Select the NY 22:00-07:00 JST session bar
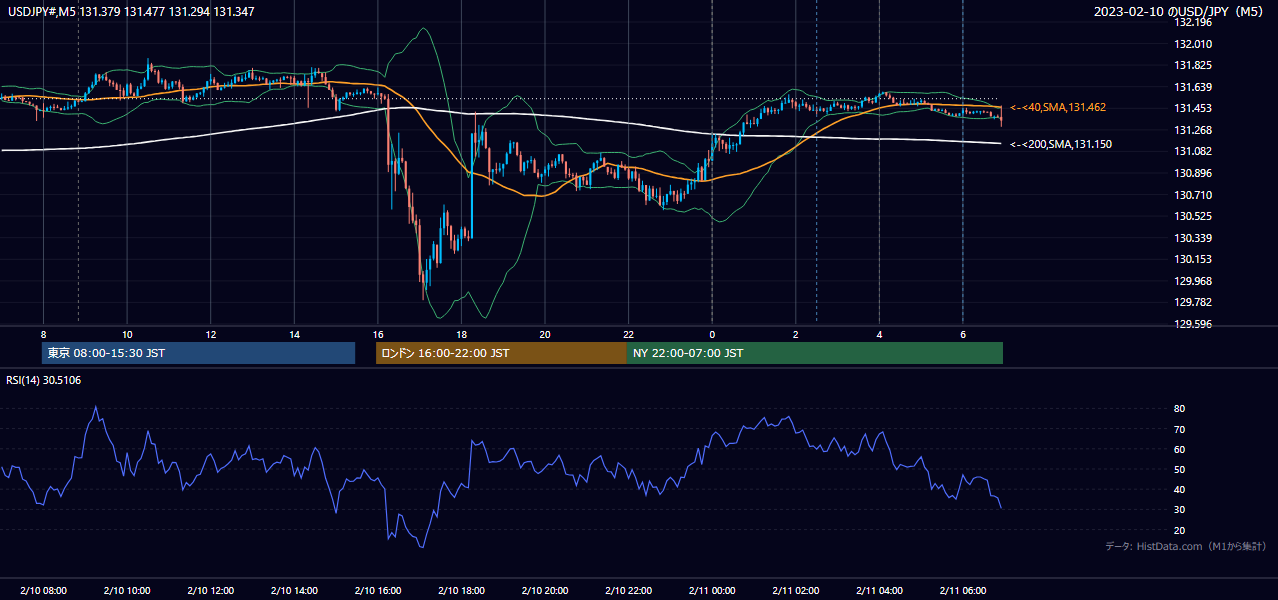Screen dimensions: 1278x600 tap(815, 353)
